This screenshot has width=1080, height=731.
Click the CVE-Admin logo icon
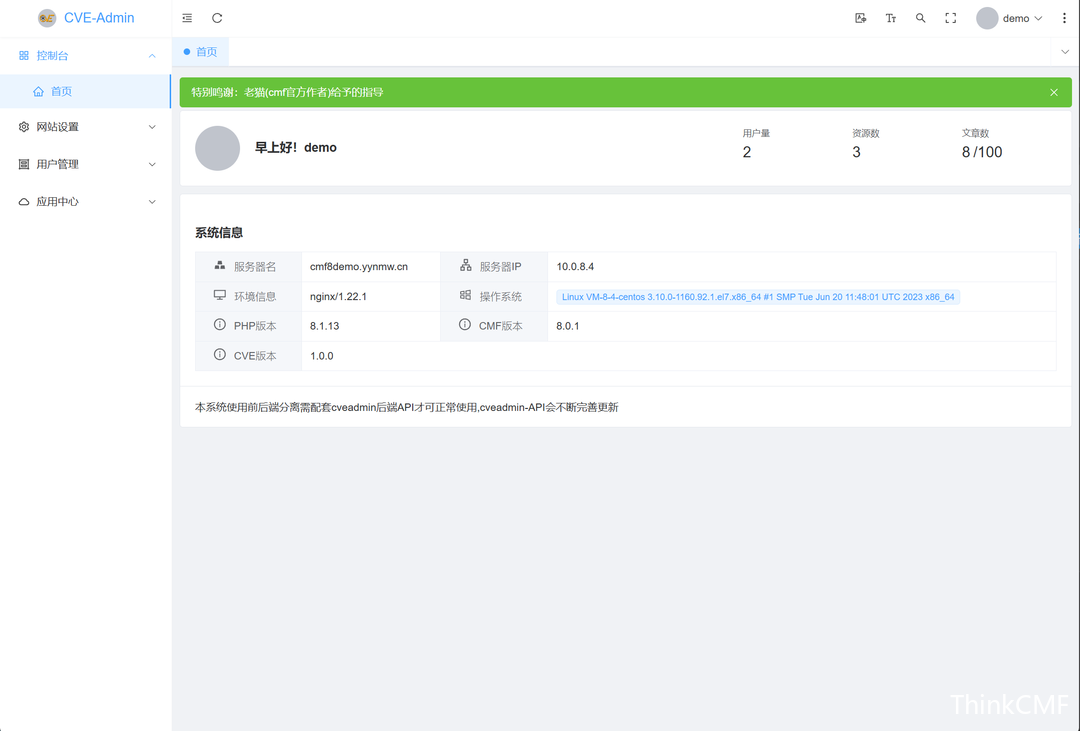(x=47, y=18)
